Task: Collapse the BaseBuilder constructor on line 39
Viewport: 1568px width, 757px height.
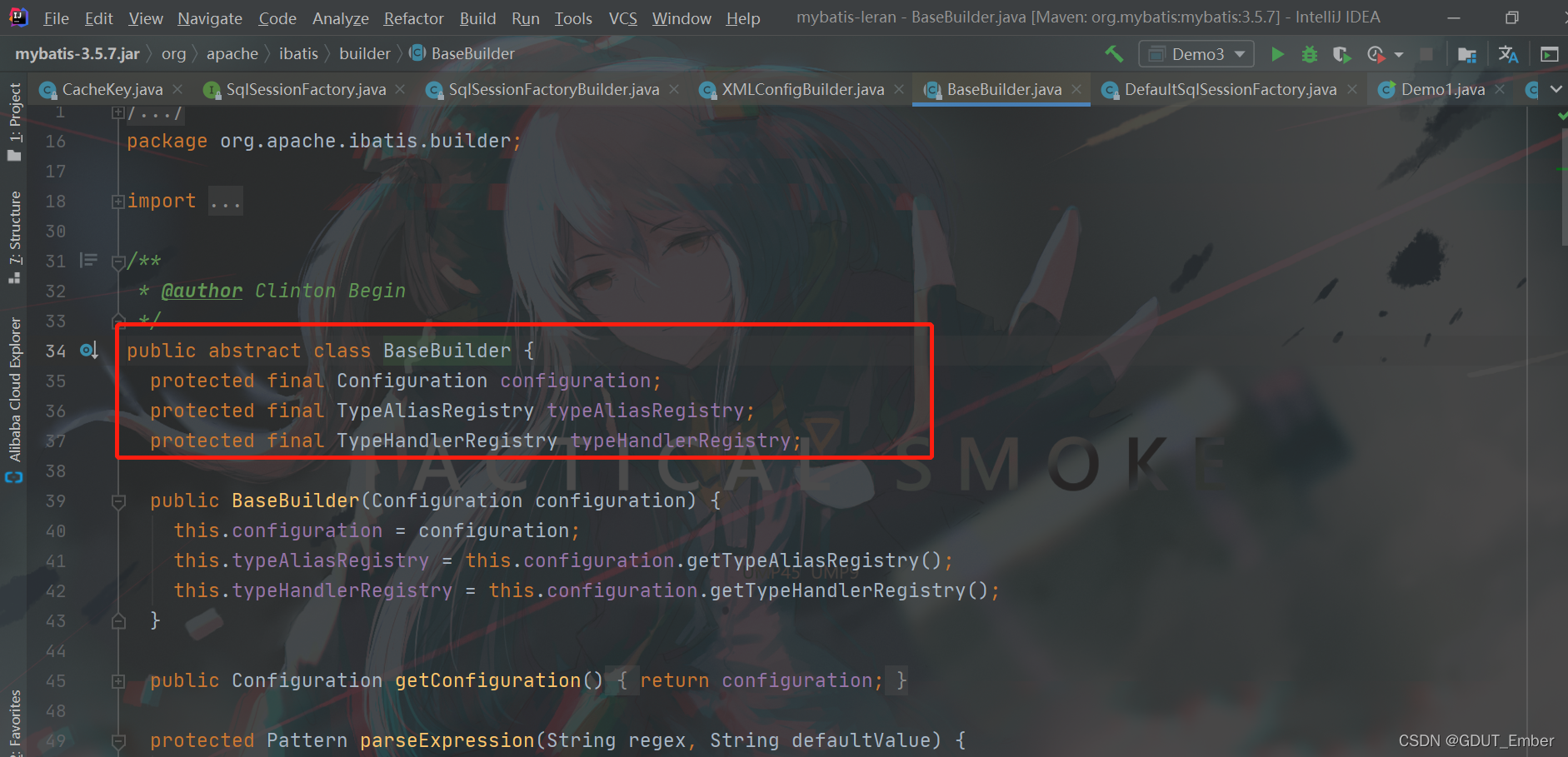Action: (118, 501)
